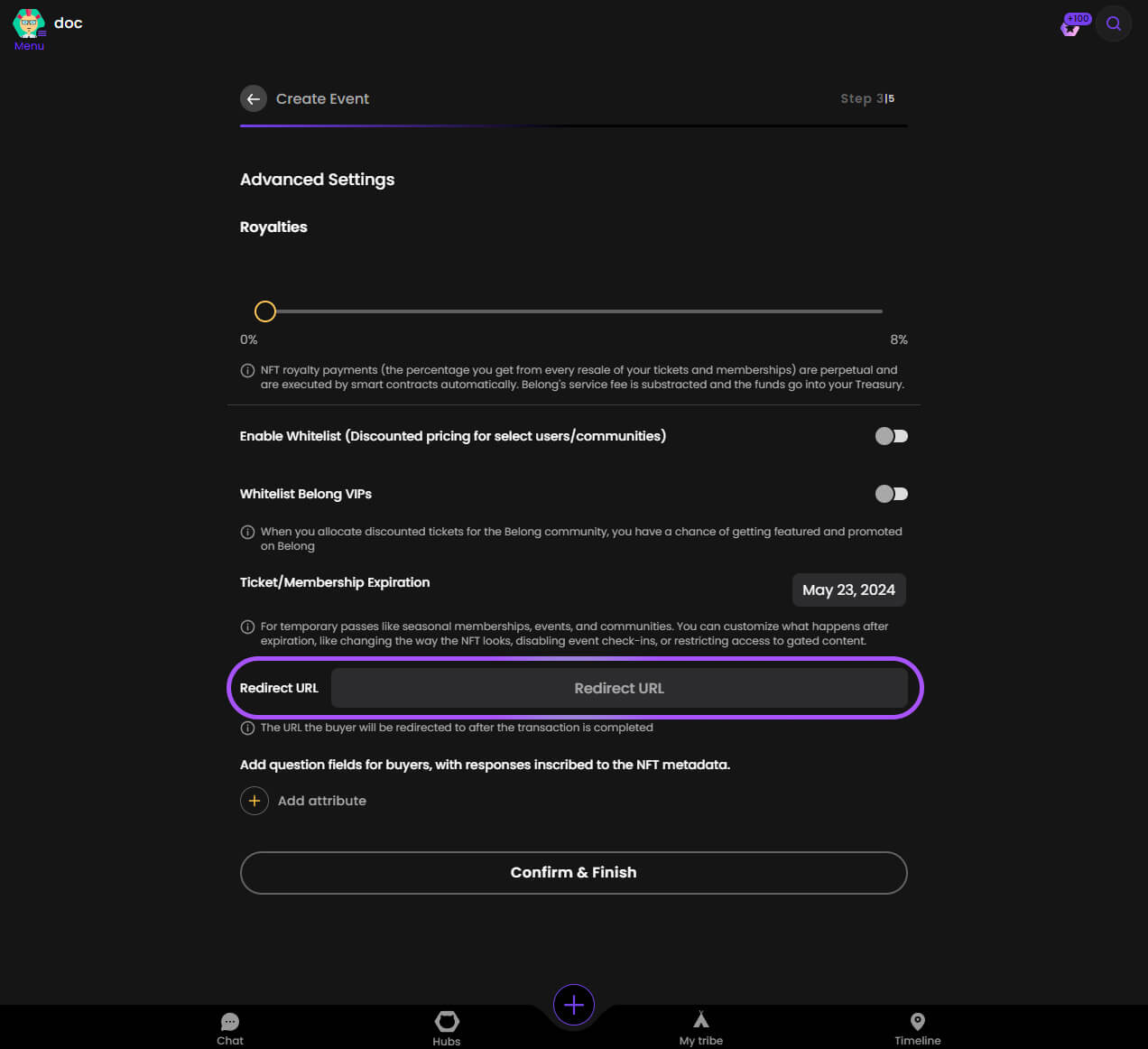
Task: Open the central purple plus create button
Action: point(574,1005)
